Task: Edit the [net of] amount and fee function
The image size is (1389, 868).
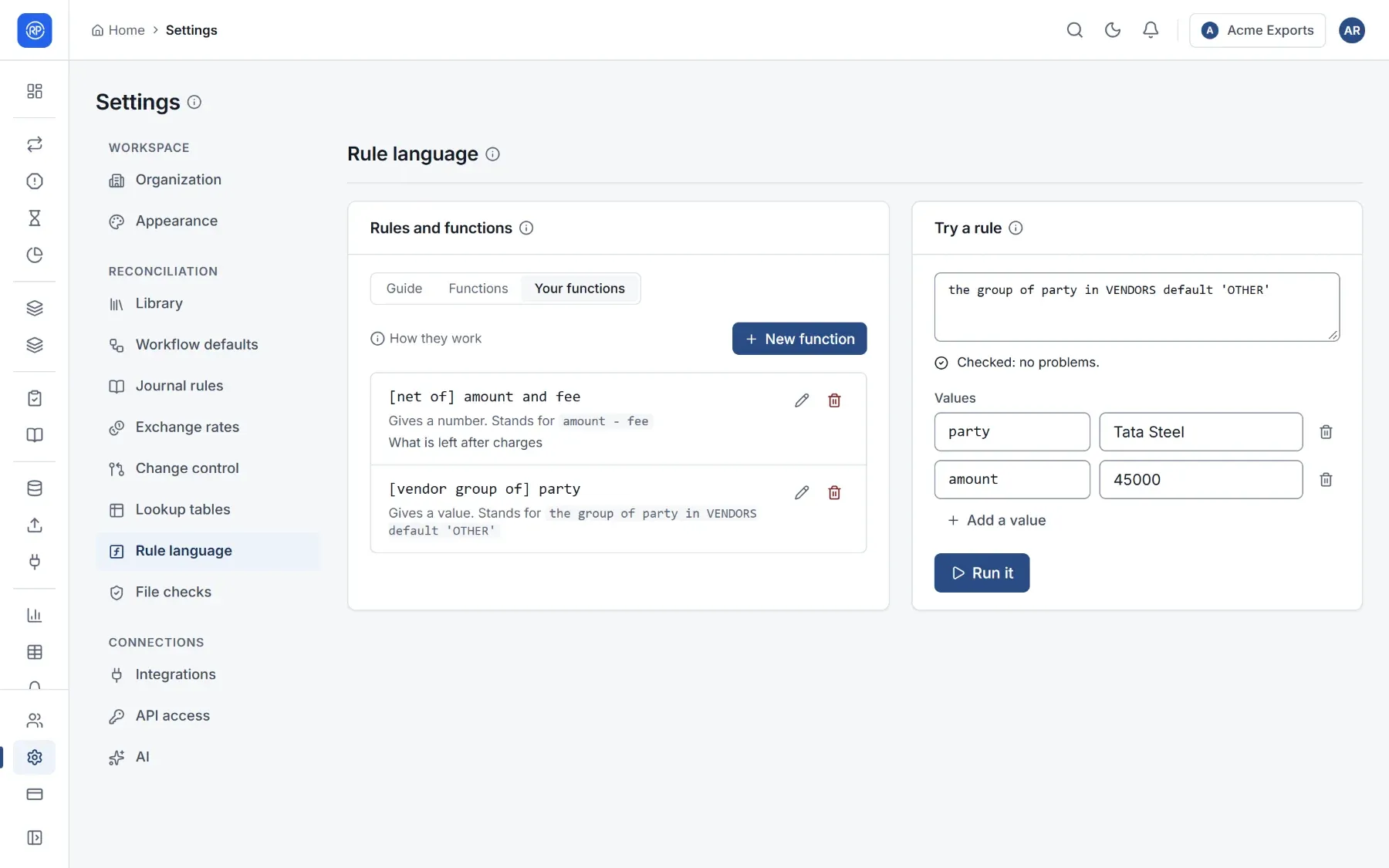Action: tap(802, 400)
